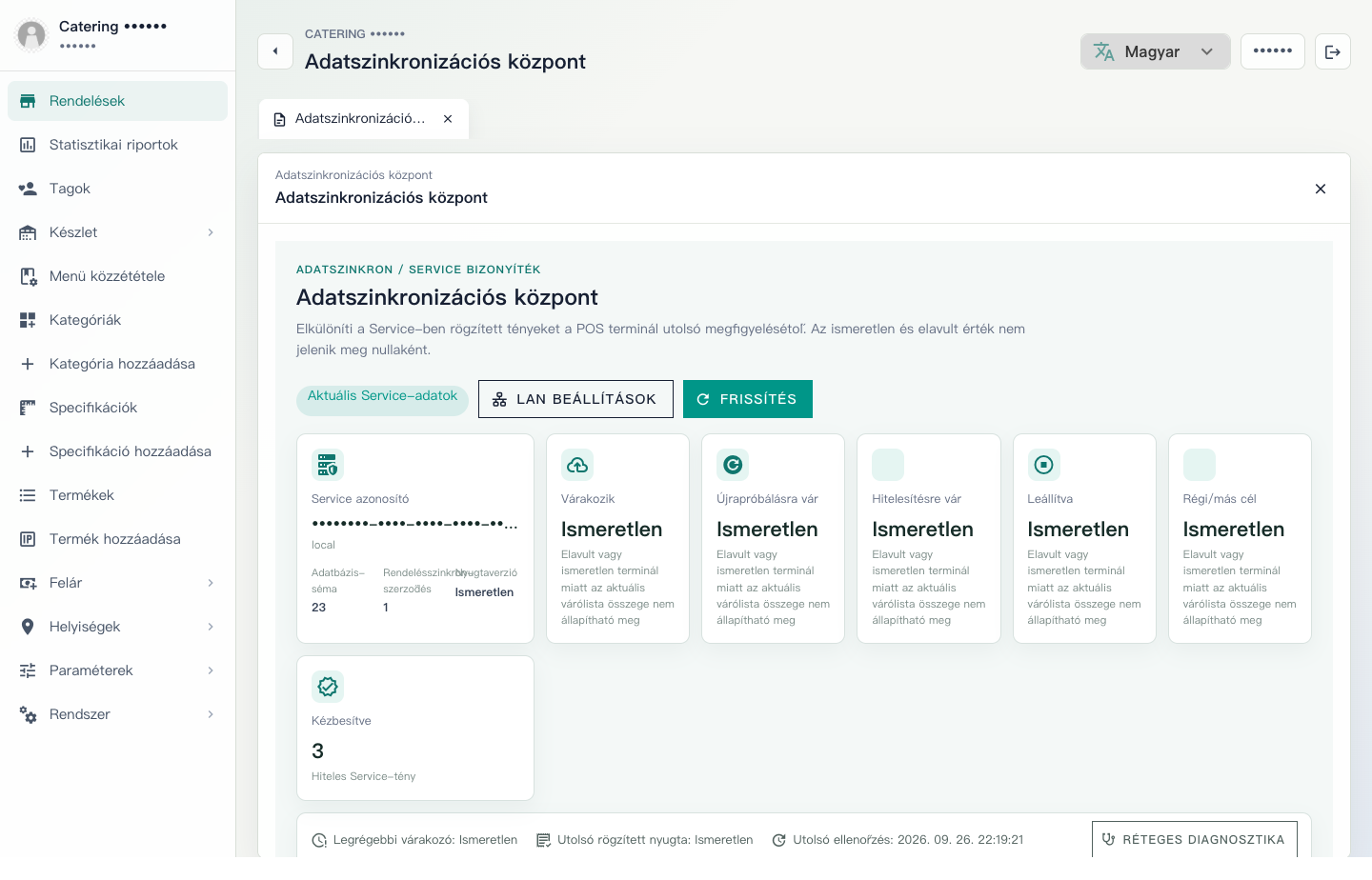Click the Rendelések store icon

pyautogui.click(x=28, y=101)
